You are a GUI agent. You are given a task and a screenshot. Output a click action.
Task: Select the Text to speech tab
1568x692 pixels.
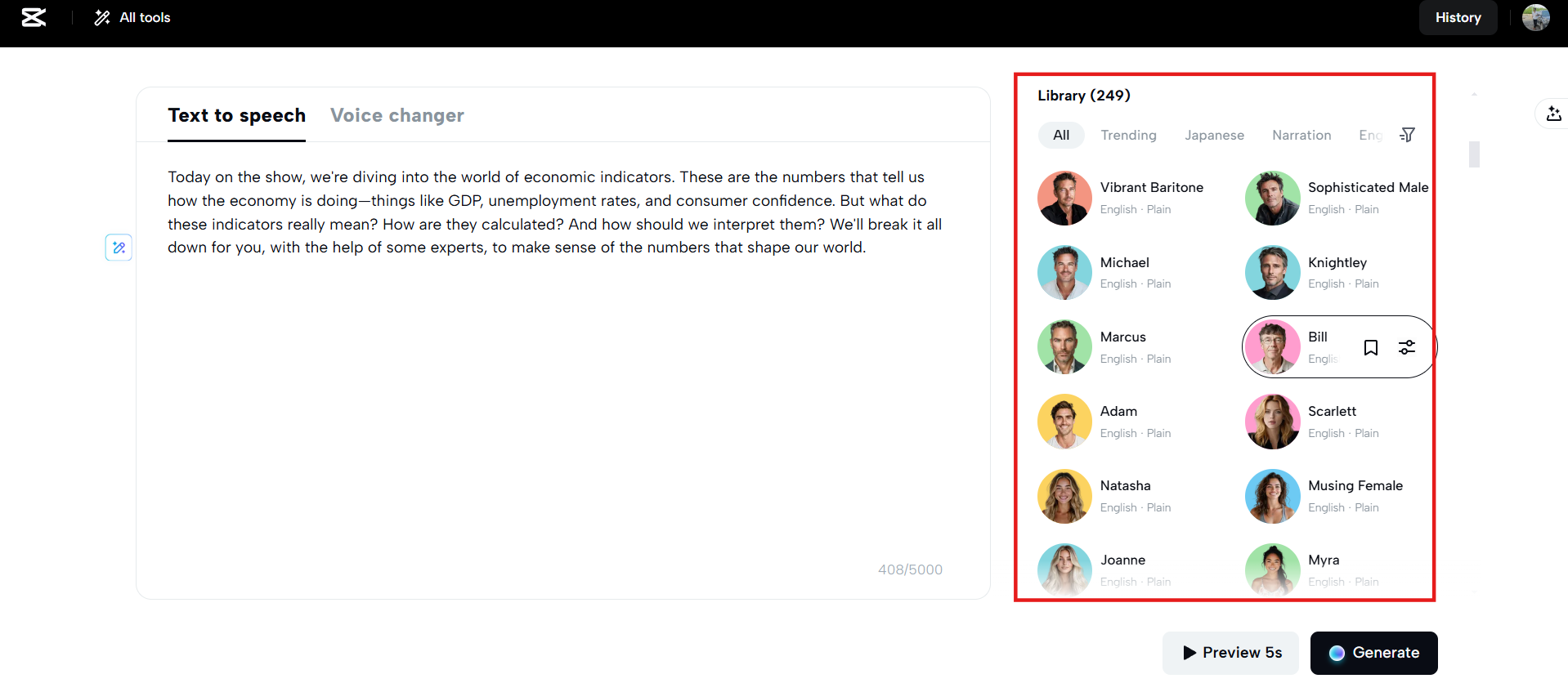coord(236,115)
